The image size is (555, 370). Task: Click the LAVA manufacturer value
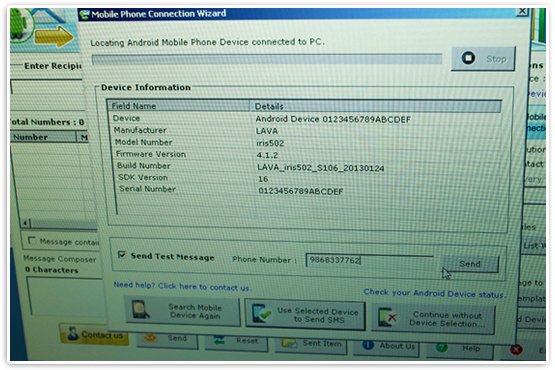(267, 131)
